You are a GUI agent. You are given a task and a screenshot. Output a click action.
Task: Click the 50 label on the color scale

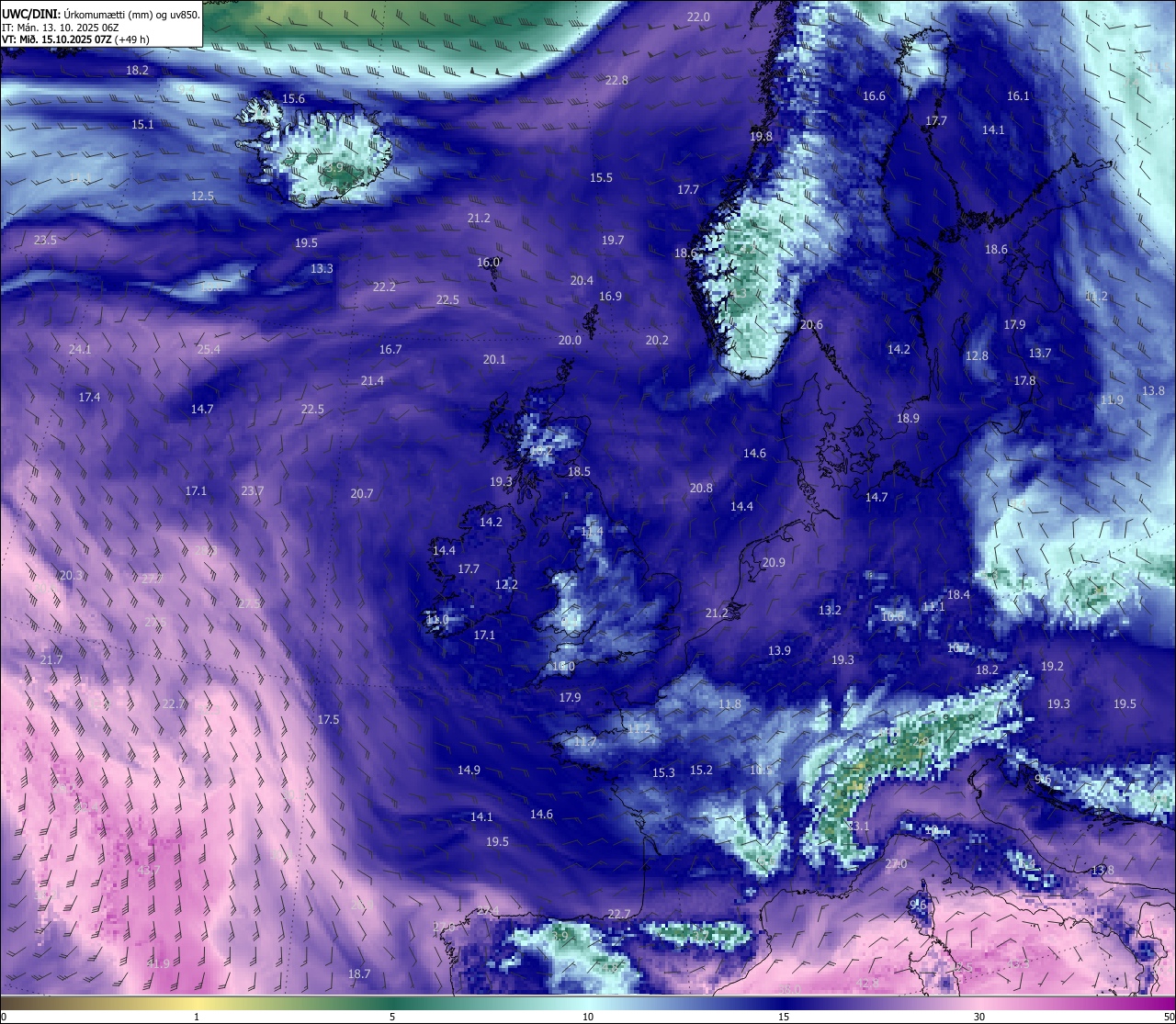[x=1169, y=1017]
